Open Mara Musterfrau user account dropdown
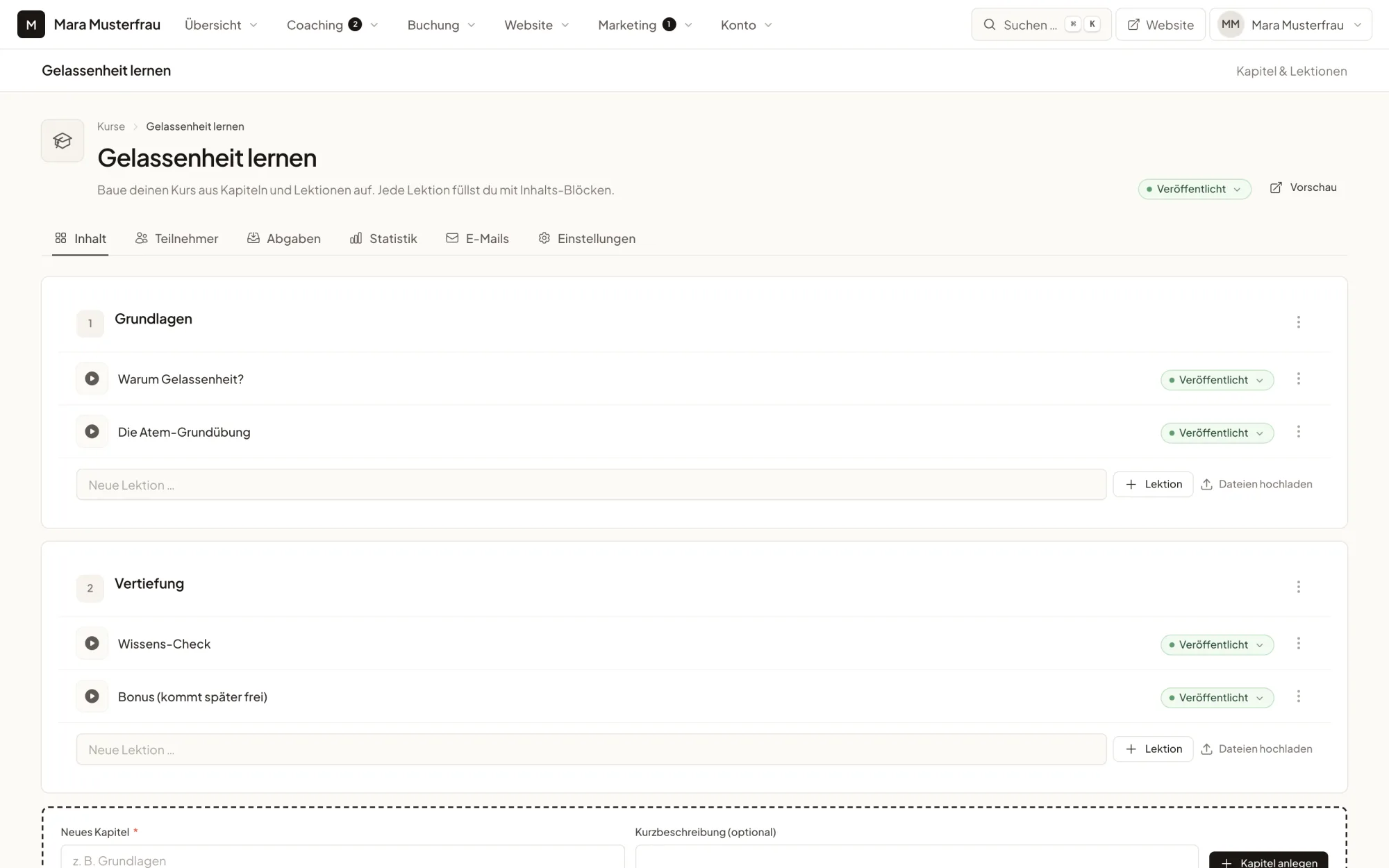This screenshot has height=868, width=1389. pos(1290,25)
